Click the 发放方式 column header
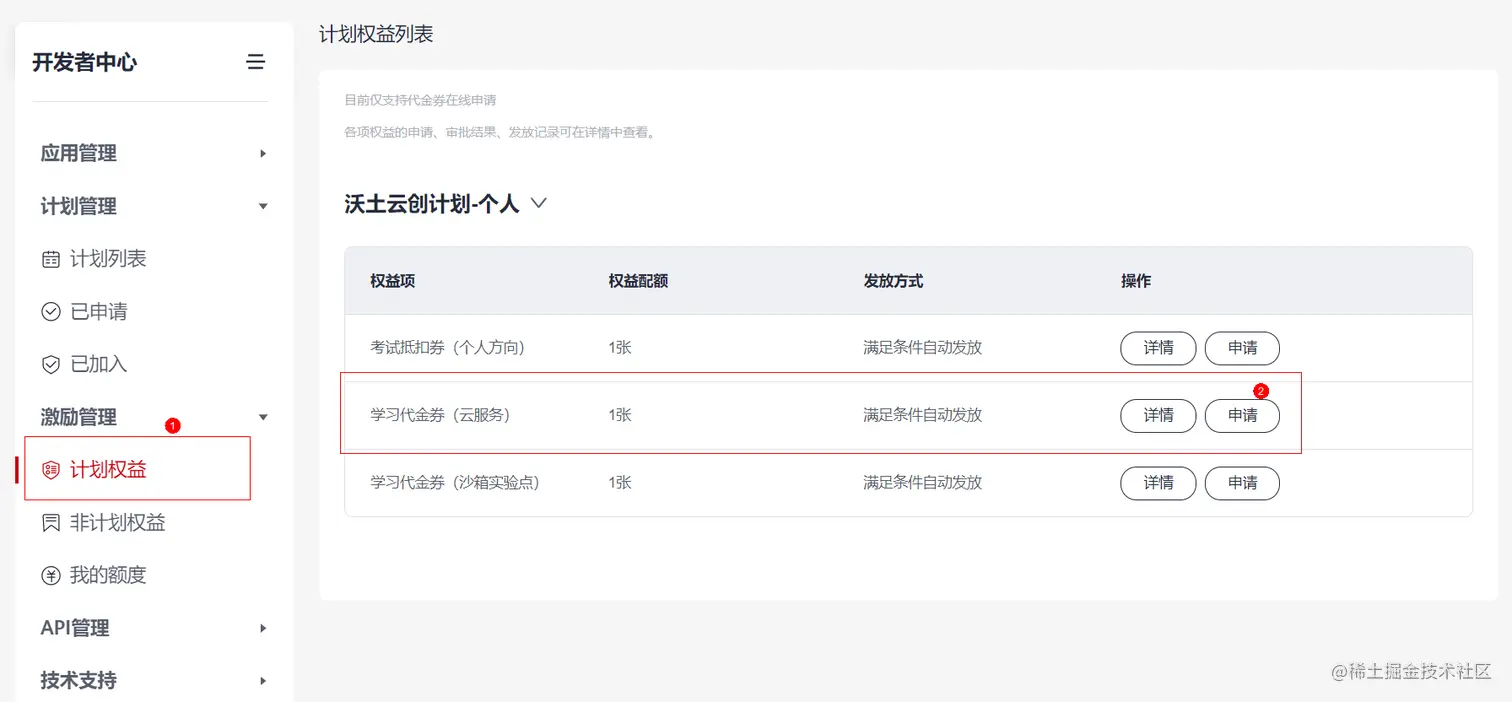 click(x=893, y=281)
